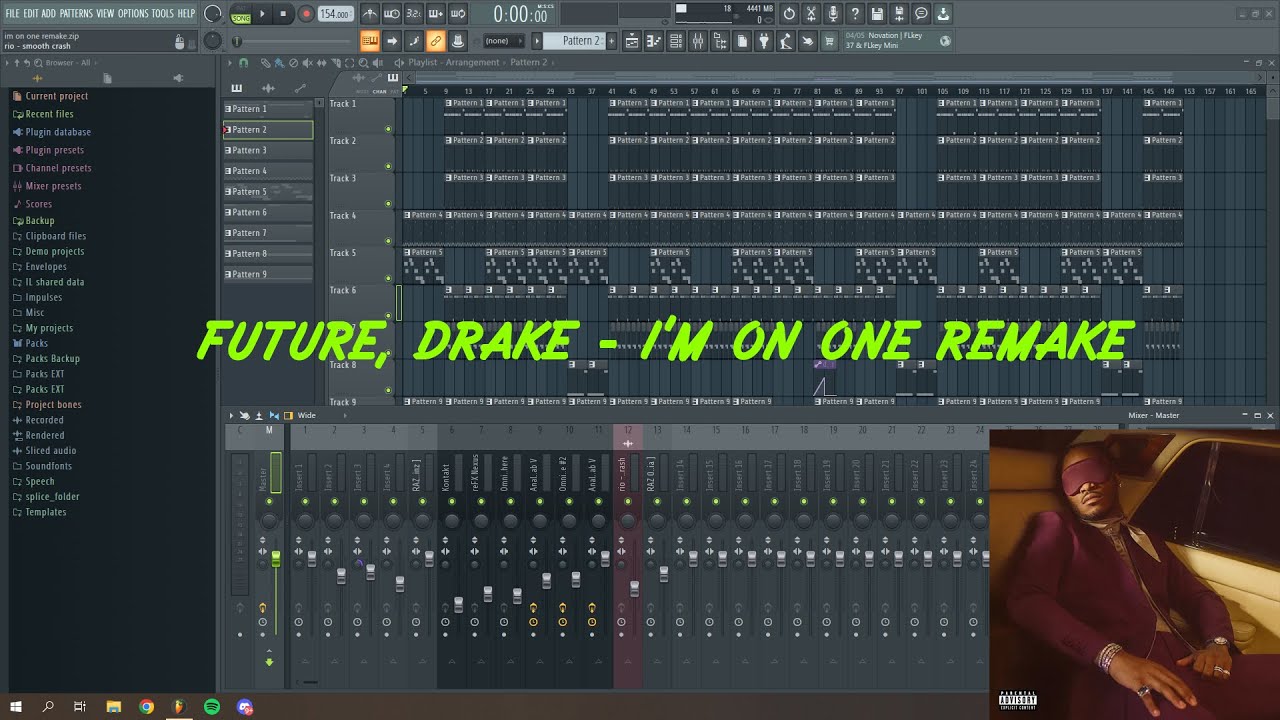Screen dimensions: 1280x720
Task: Select the playlist draw pencil tool
Action: [265, 63]
